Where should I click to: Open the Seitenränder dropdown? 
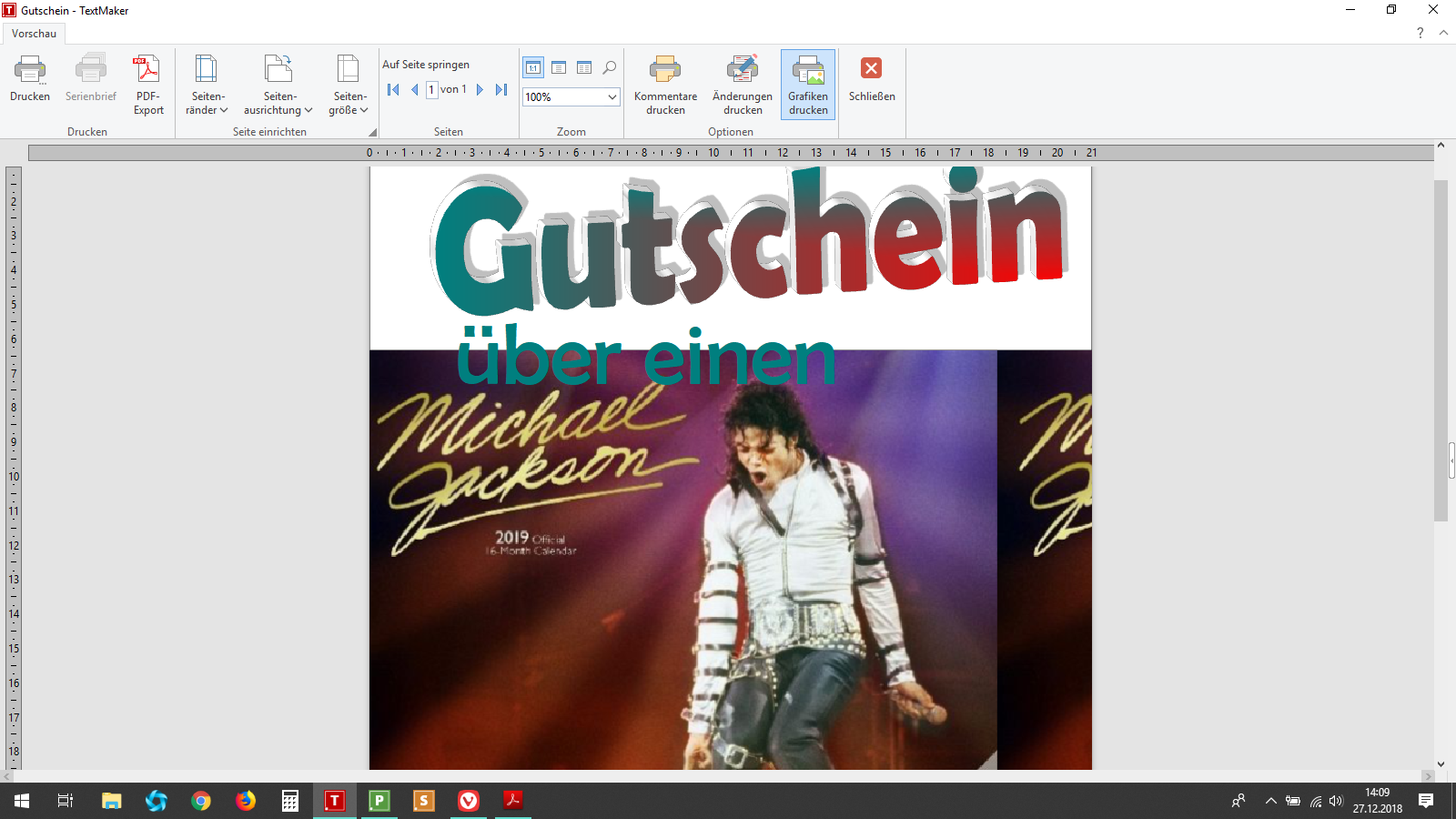[x=207, y=85]
